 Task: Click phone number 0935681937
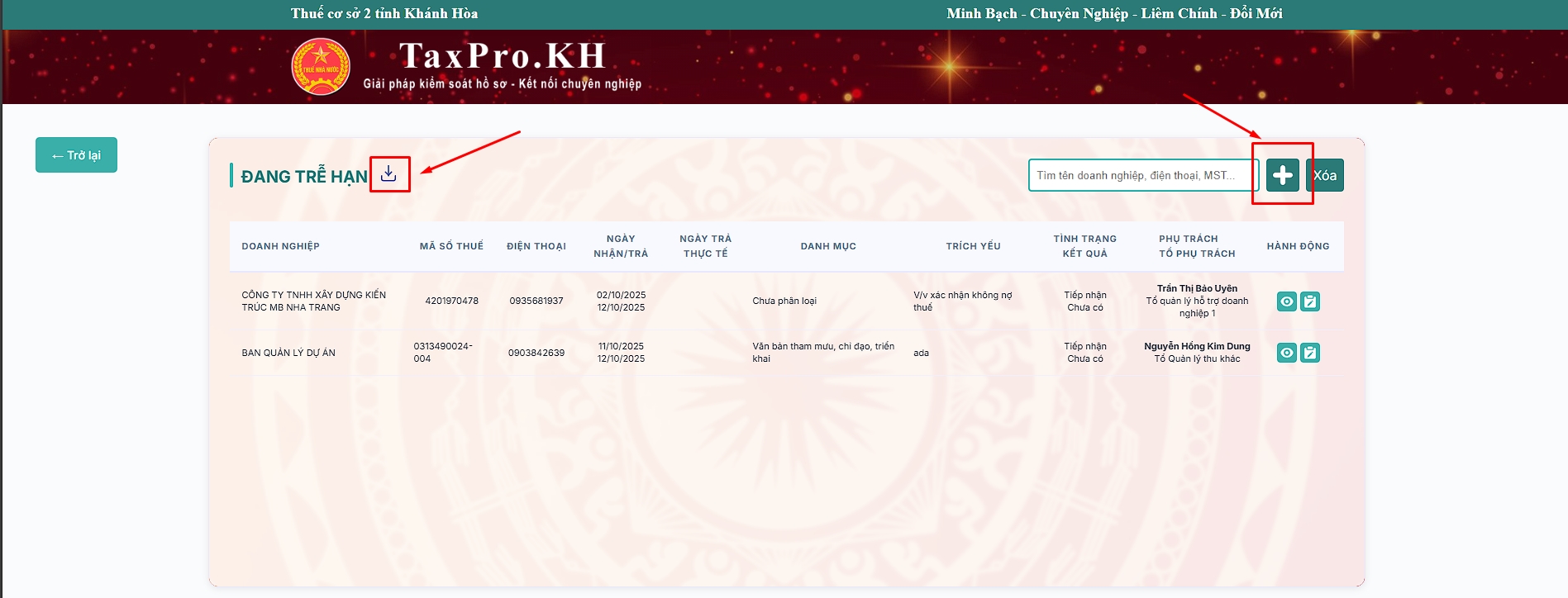click(536, 301)
